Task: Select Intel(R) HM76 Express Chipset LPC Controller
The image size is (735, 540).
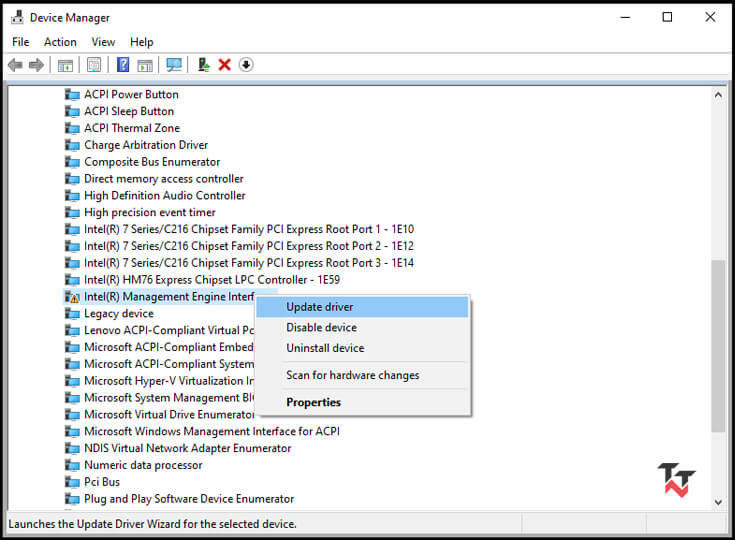Action: (x=212, y=280)
